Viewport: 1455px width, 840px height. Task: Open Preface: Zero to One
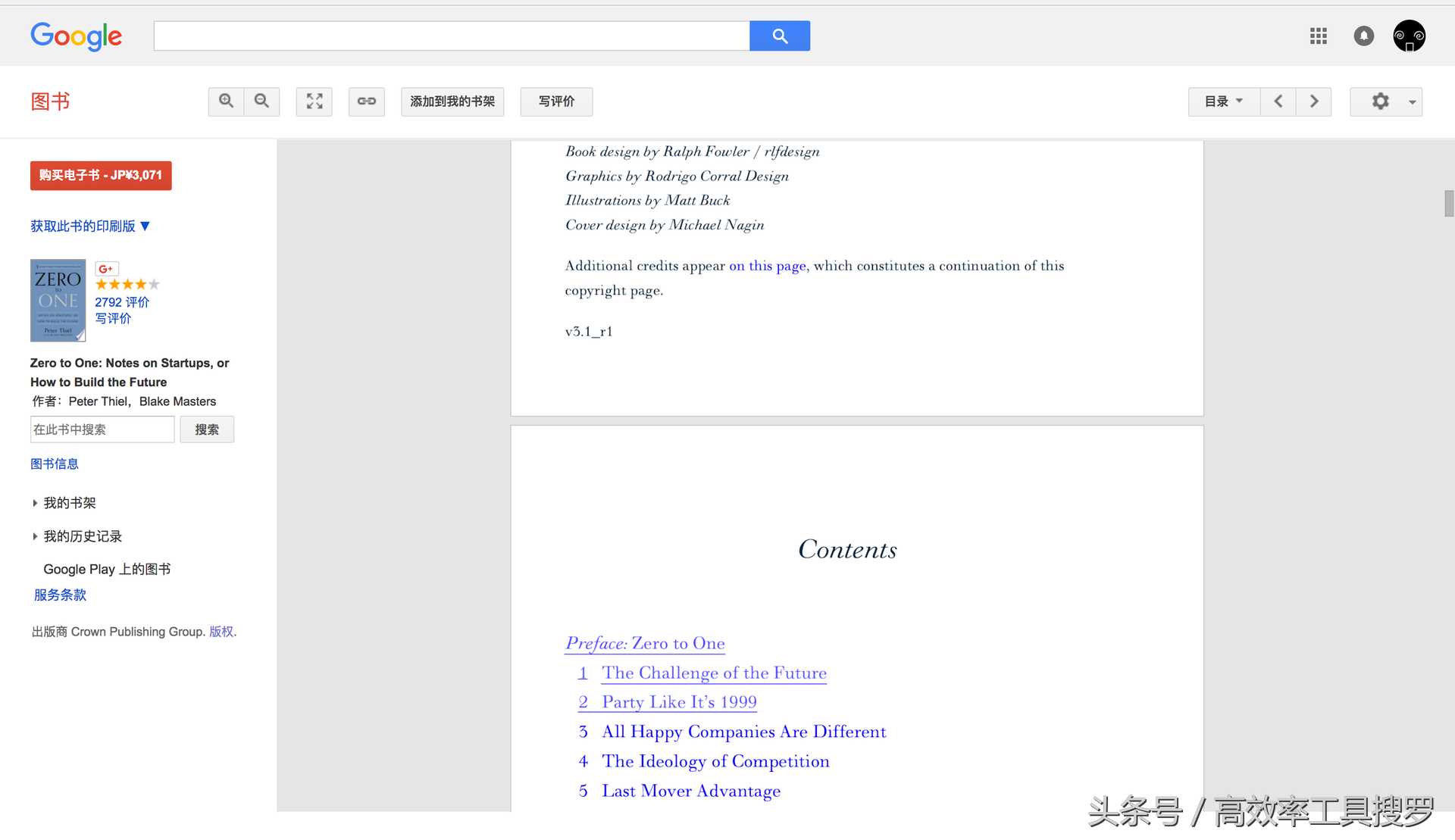coord(645,643)
